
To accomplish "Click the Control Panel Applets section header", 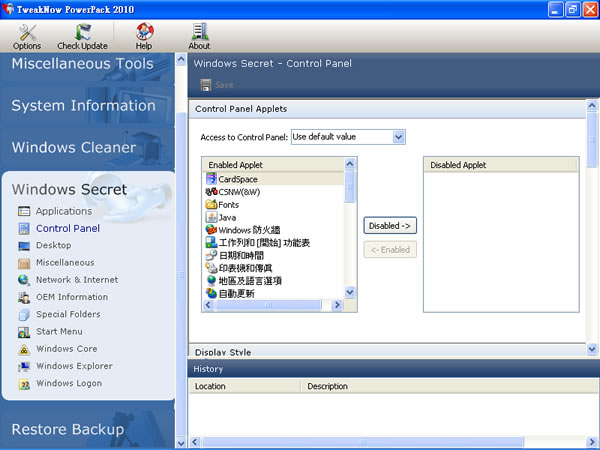I will (387, 109).
